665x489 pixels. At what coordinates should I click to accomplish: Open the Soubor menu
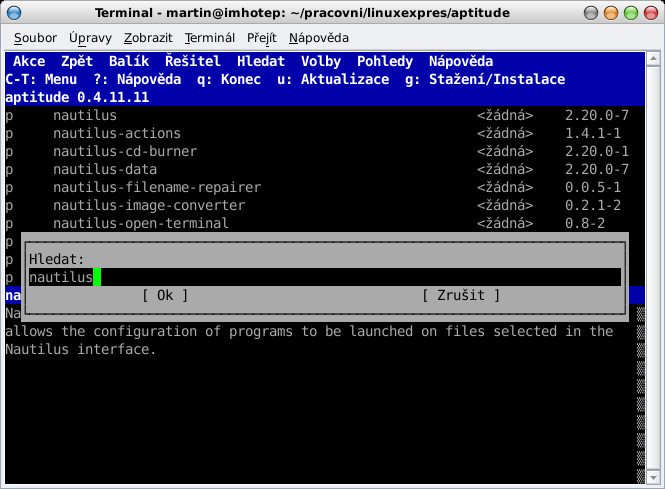[x=35, y=38]
